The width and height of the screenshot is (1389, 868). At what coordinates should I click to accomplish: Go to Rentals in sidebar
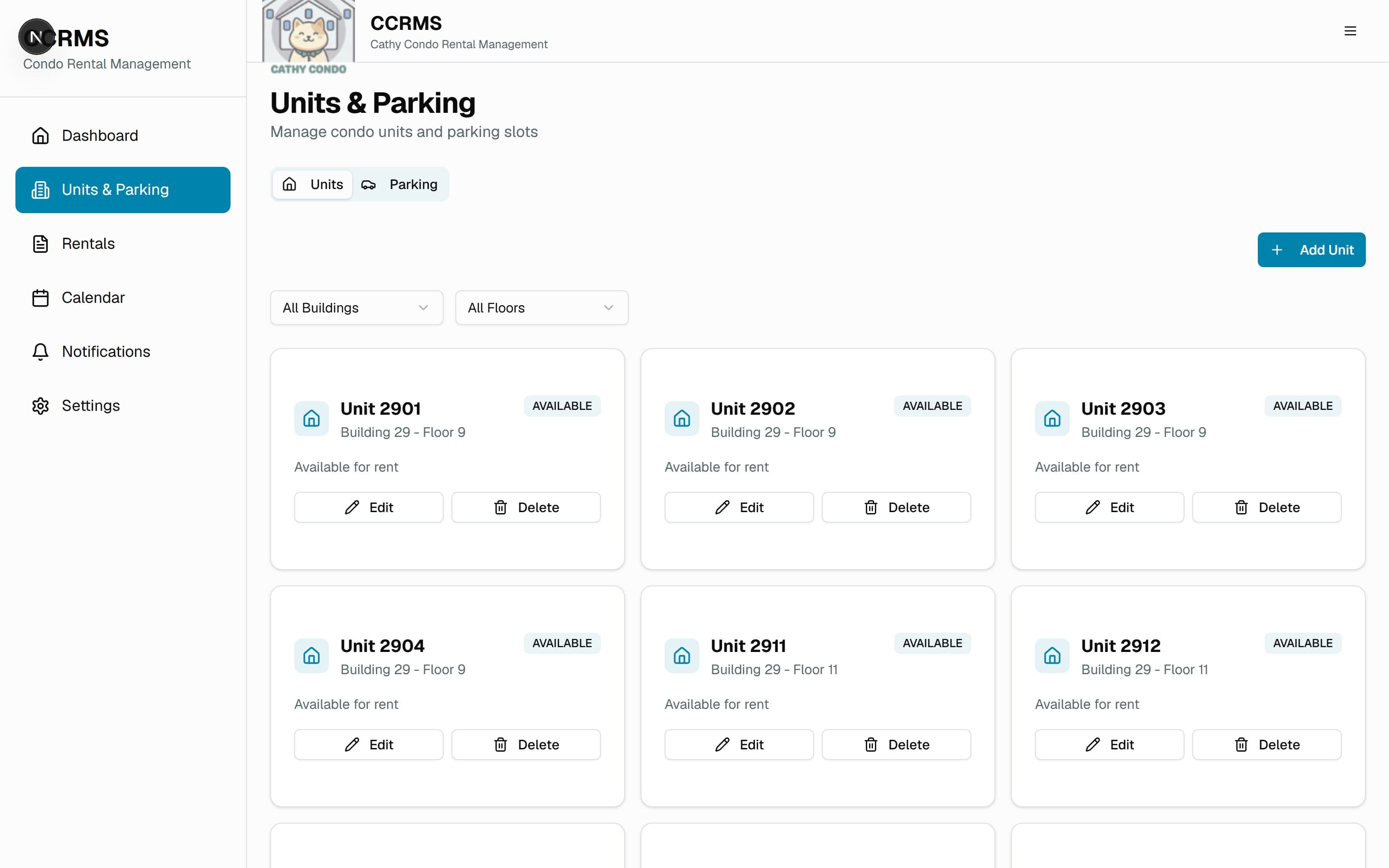pos(123,244)
